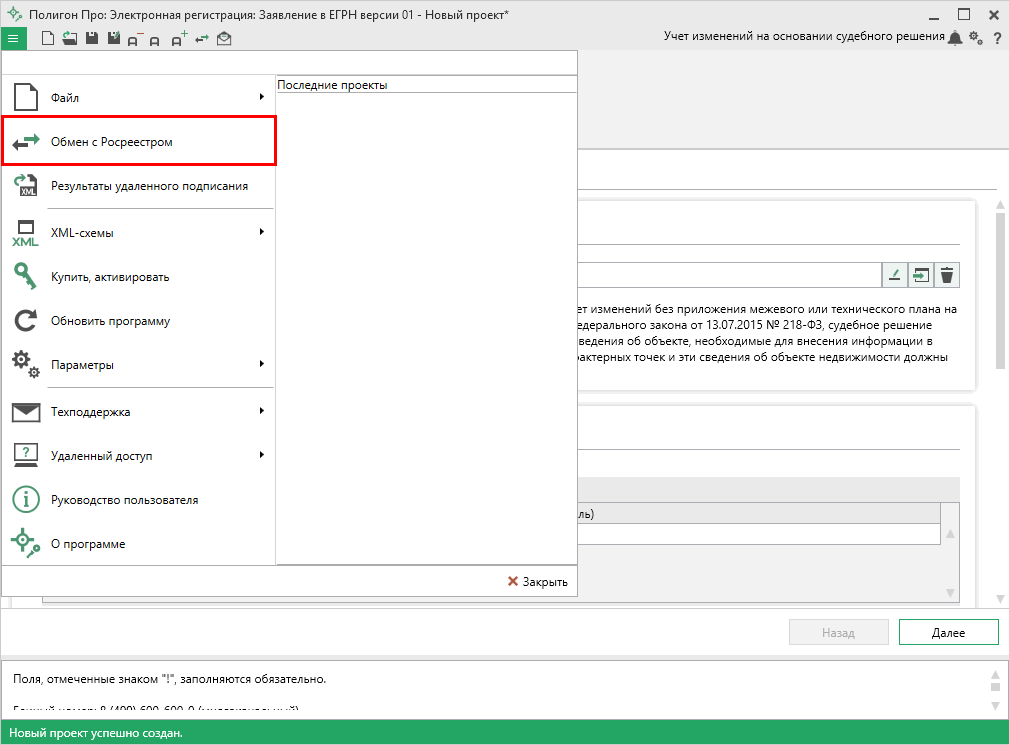Expand the XML-схемы submenu arrow
Image resolution: width=1009 pixels, height=745 pixels.
click(262, 232)
